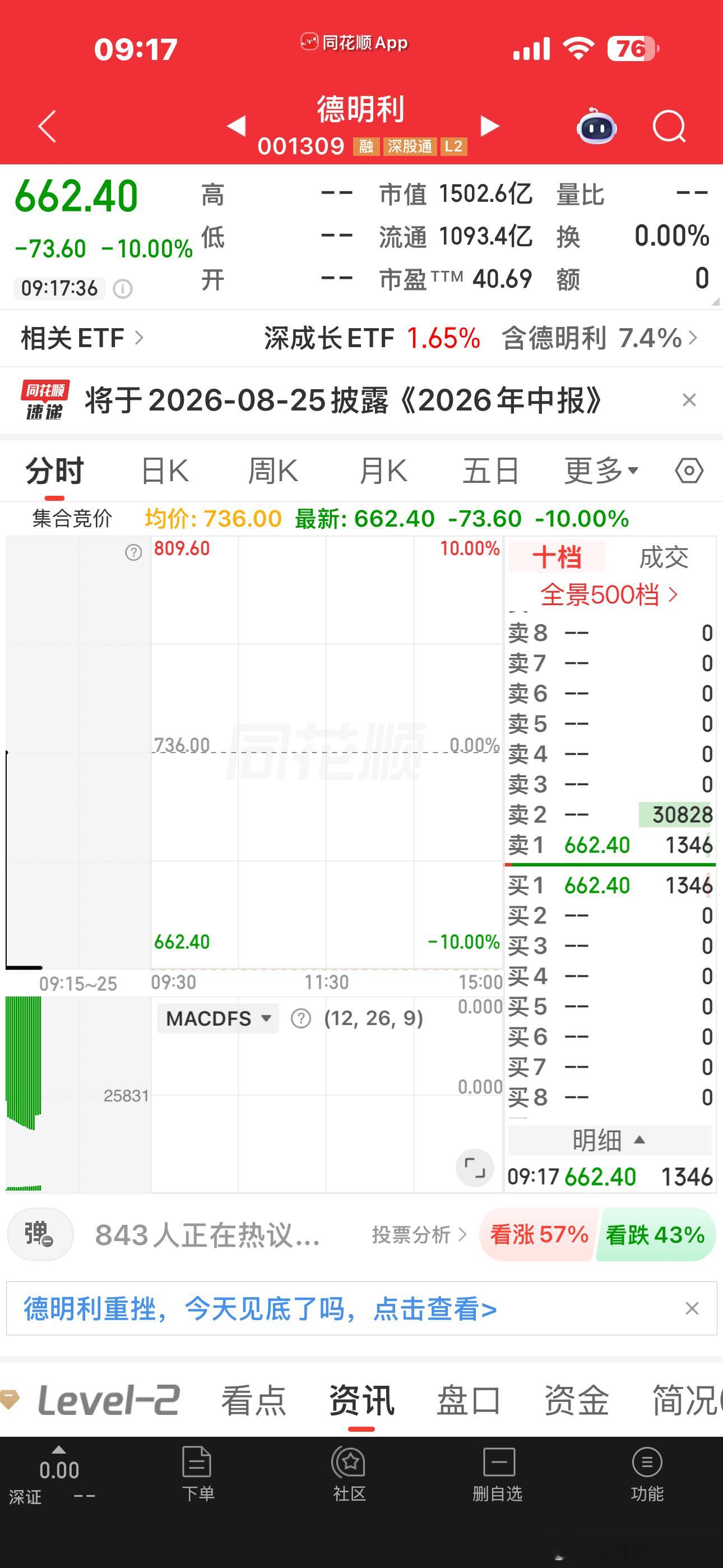
Task: Open 社区 community
Action: pos(349,1474)
